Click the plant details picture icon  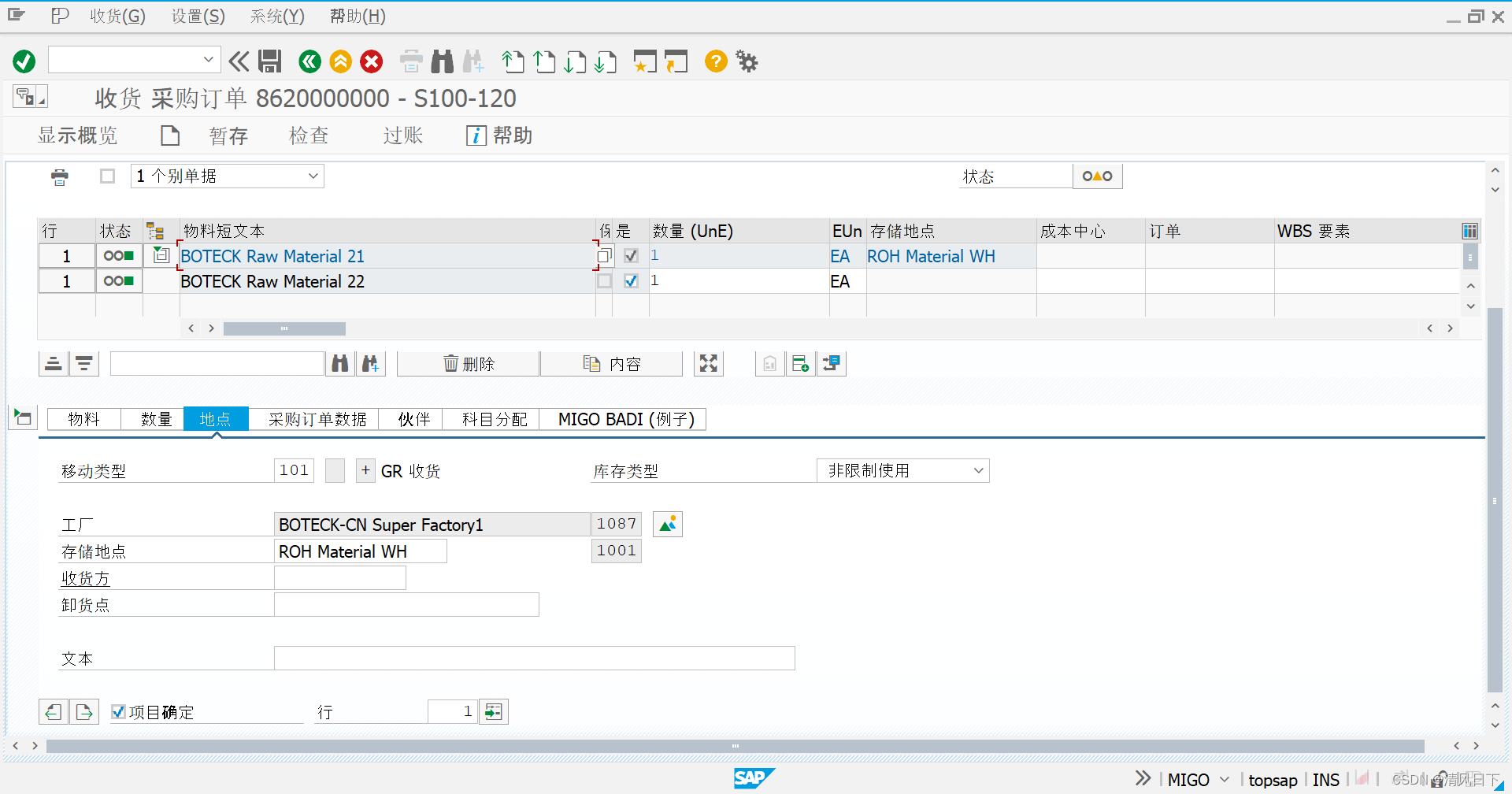coord(668,525)
